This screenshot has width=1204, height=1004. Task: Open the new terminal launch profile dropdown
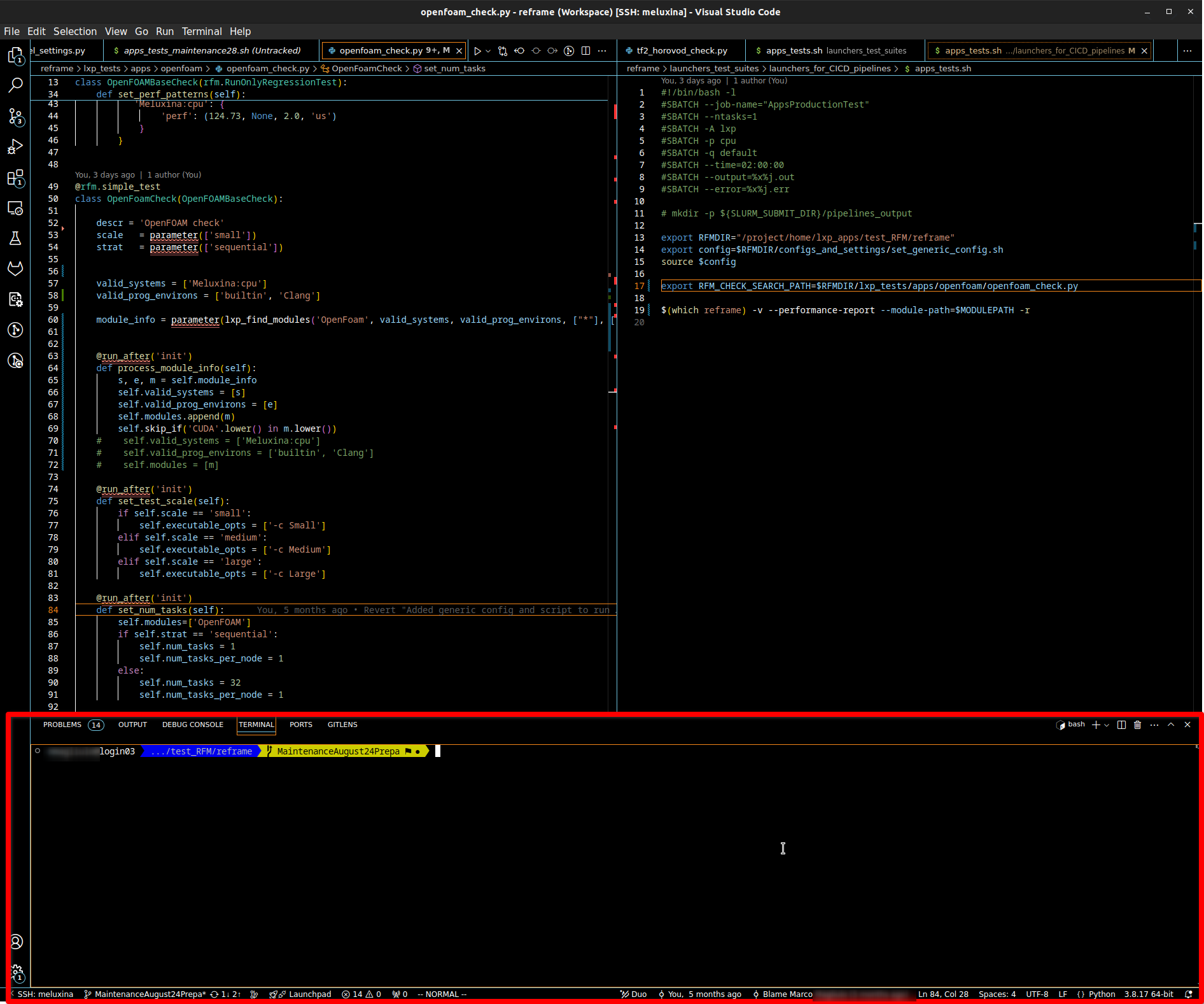1107,725
